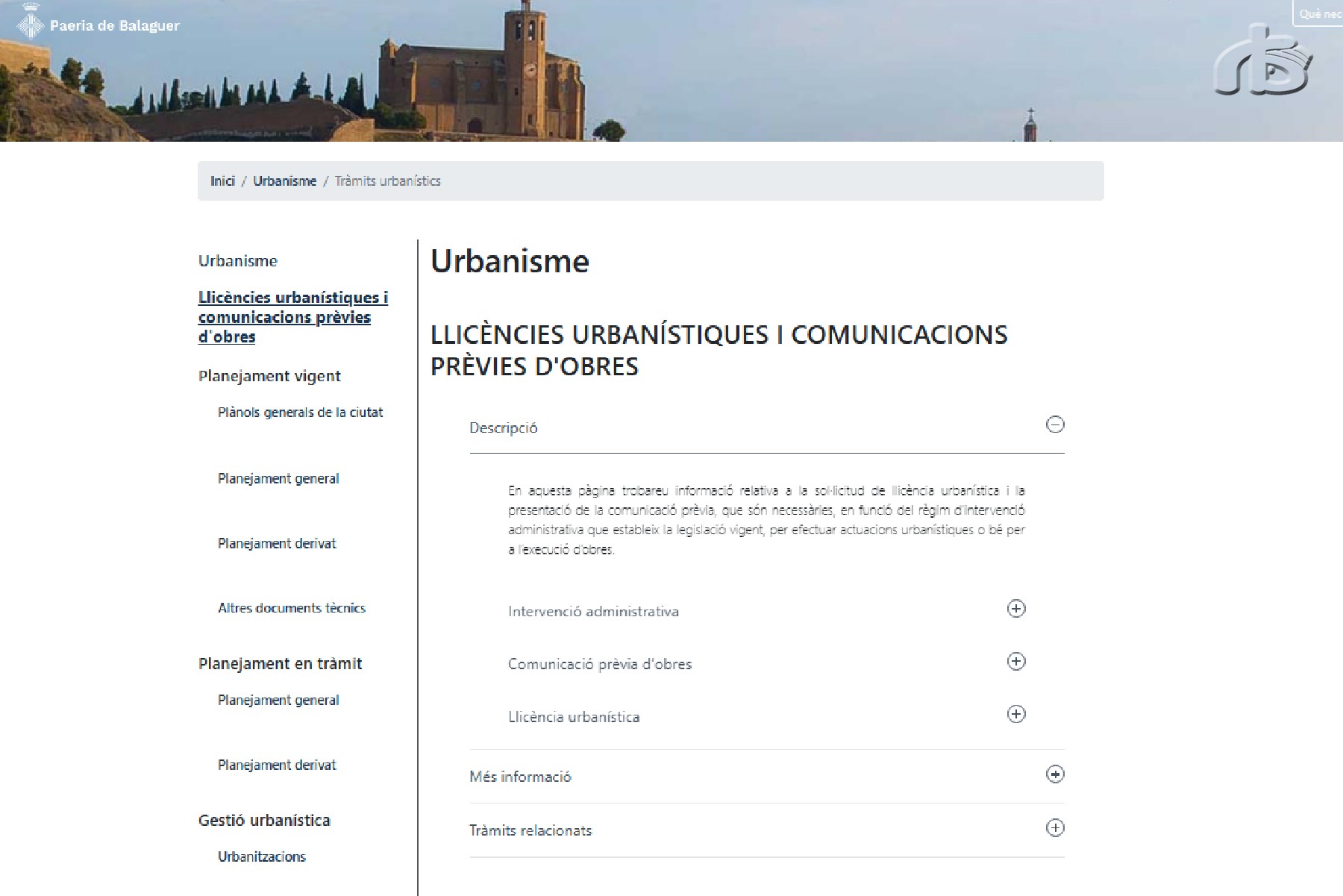Open Urbanisme breadcrumb link
The width and height of the screenshot is (1343, 896).
(284, 181)
